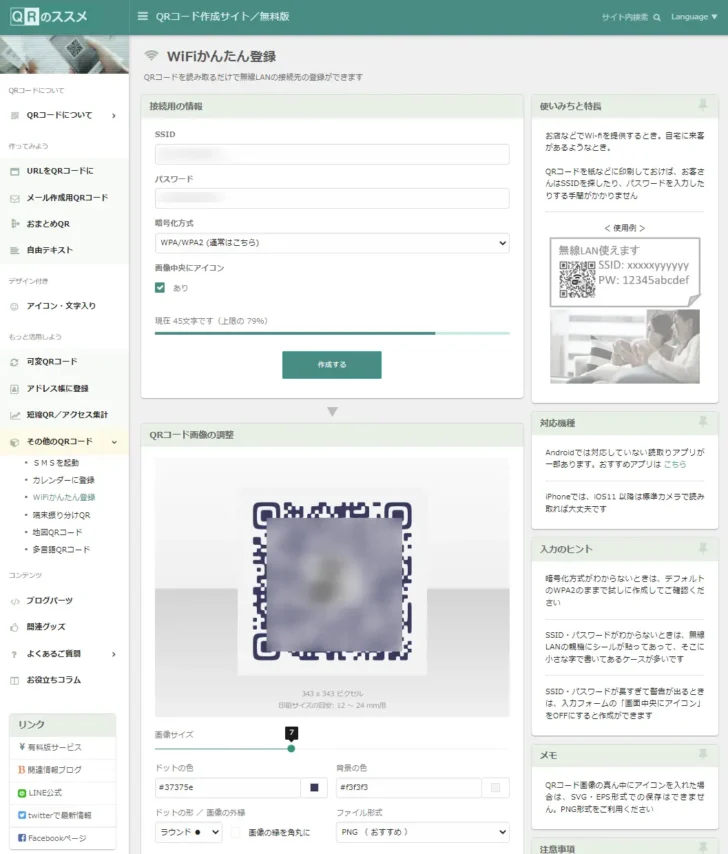Viewport: 728px width, 854px height.
Task: Click the URL window icon in sidebar
Action: (x=15, y=172)
